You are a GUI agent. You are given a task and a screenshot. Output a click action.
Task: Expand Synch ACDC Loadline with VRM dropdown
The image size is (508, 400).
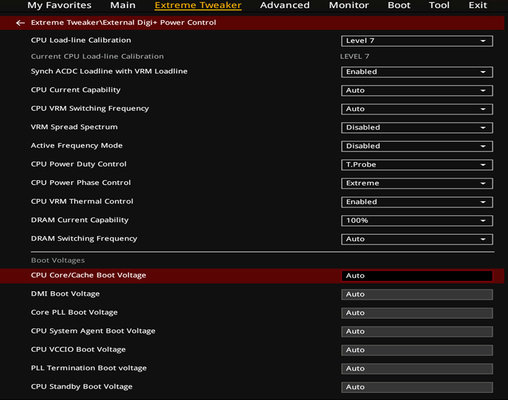(x=417, y=72)
